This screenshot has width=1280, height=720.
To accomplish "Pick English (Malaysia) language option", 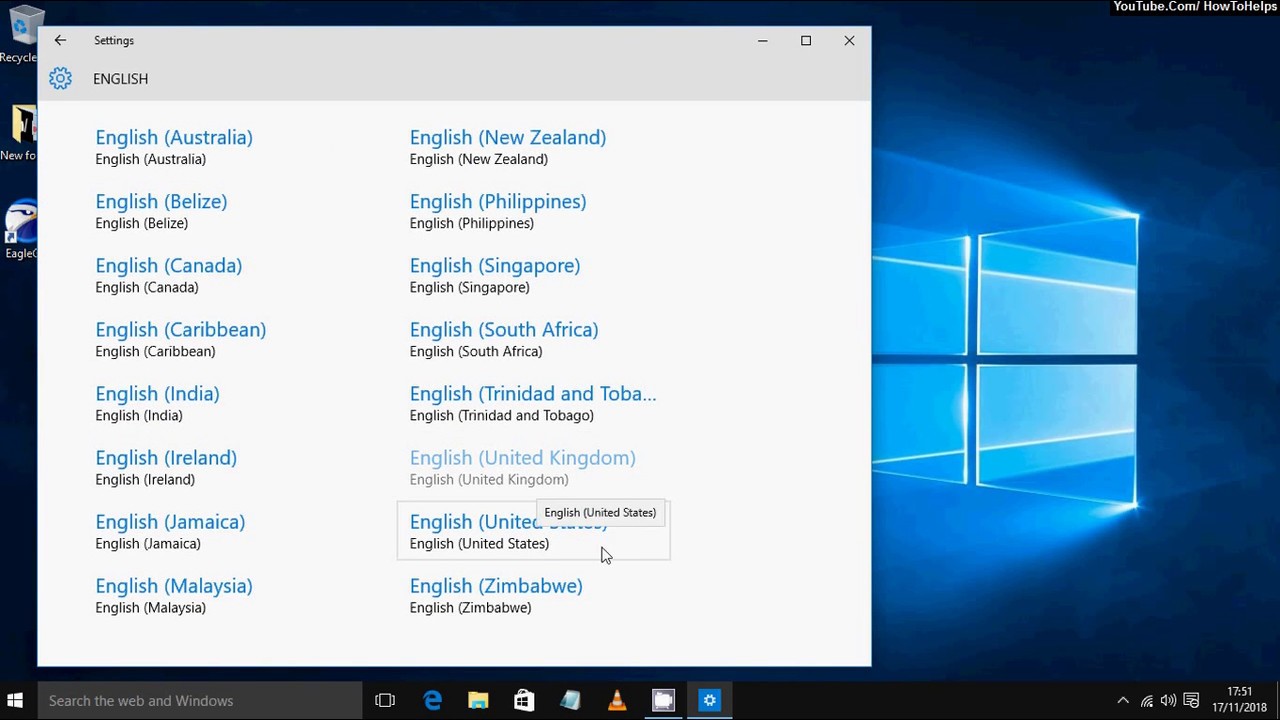I will tap(174, 595).
